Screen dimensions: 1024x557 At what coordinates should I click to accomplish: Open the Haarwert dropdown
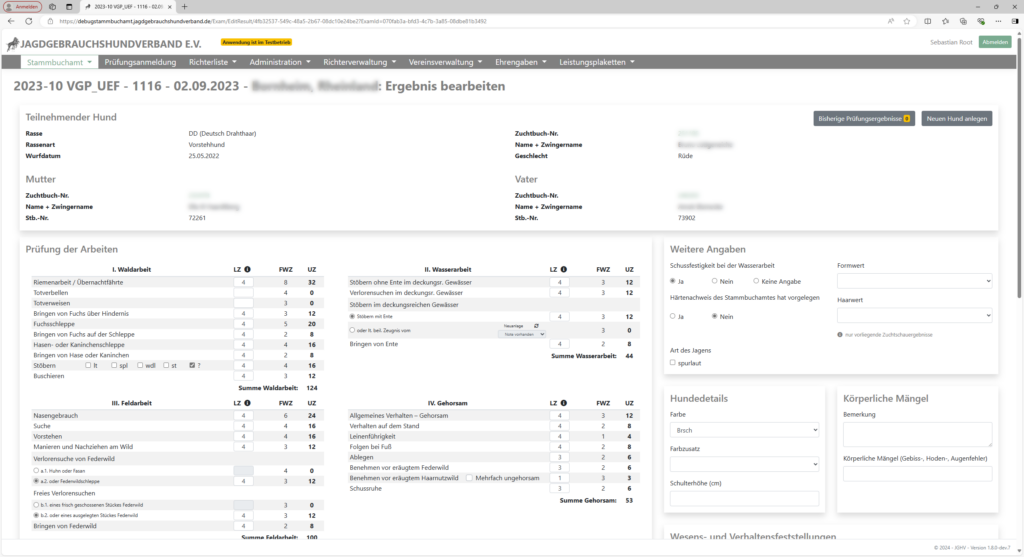[914, 315]
